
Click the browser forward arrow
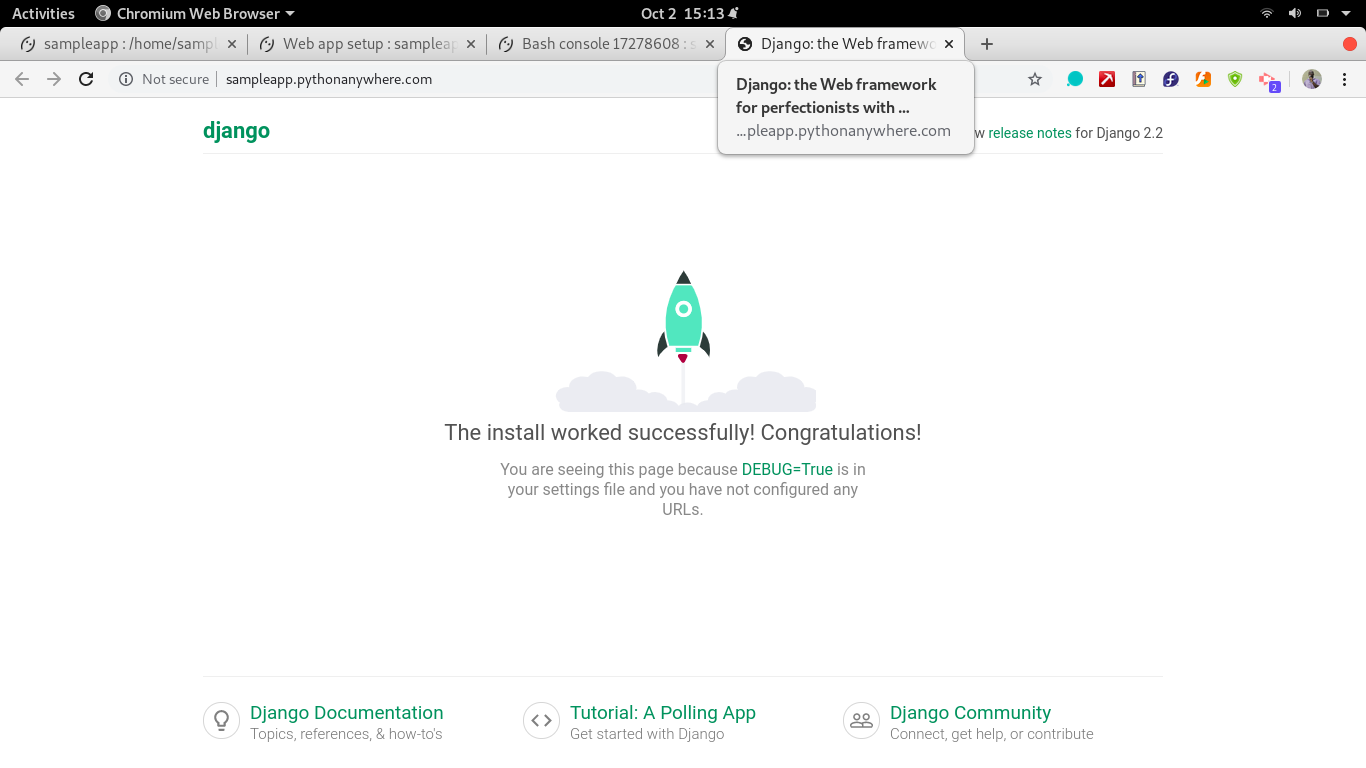click(x=54, y=79)
